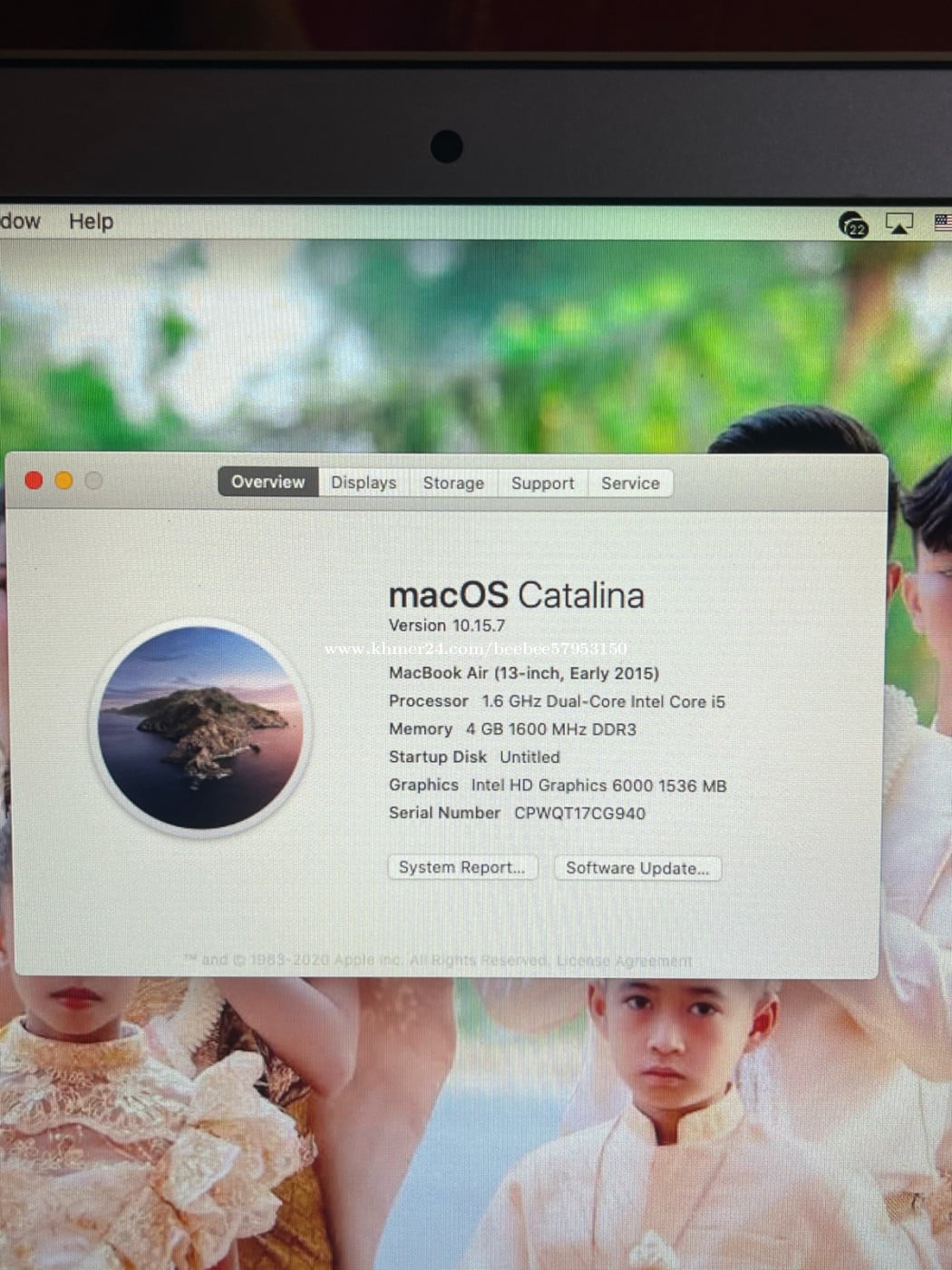Click the Software Update button
Image resolution: width=952 pixels, height=1270 pixels.
(x=637, y=868)
